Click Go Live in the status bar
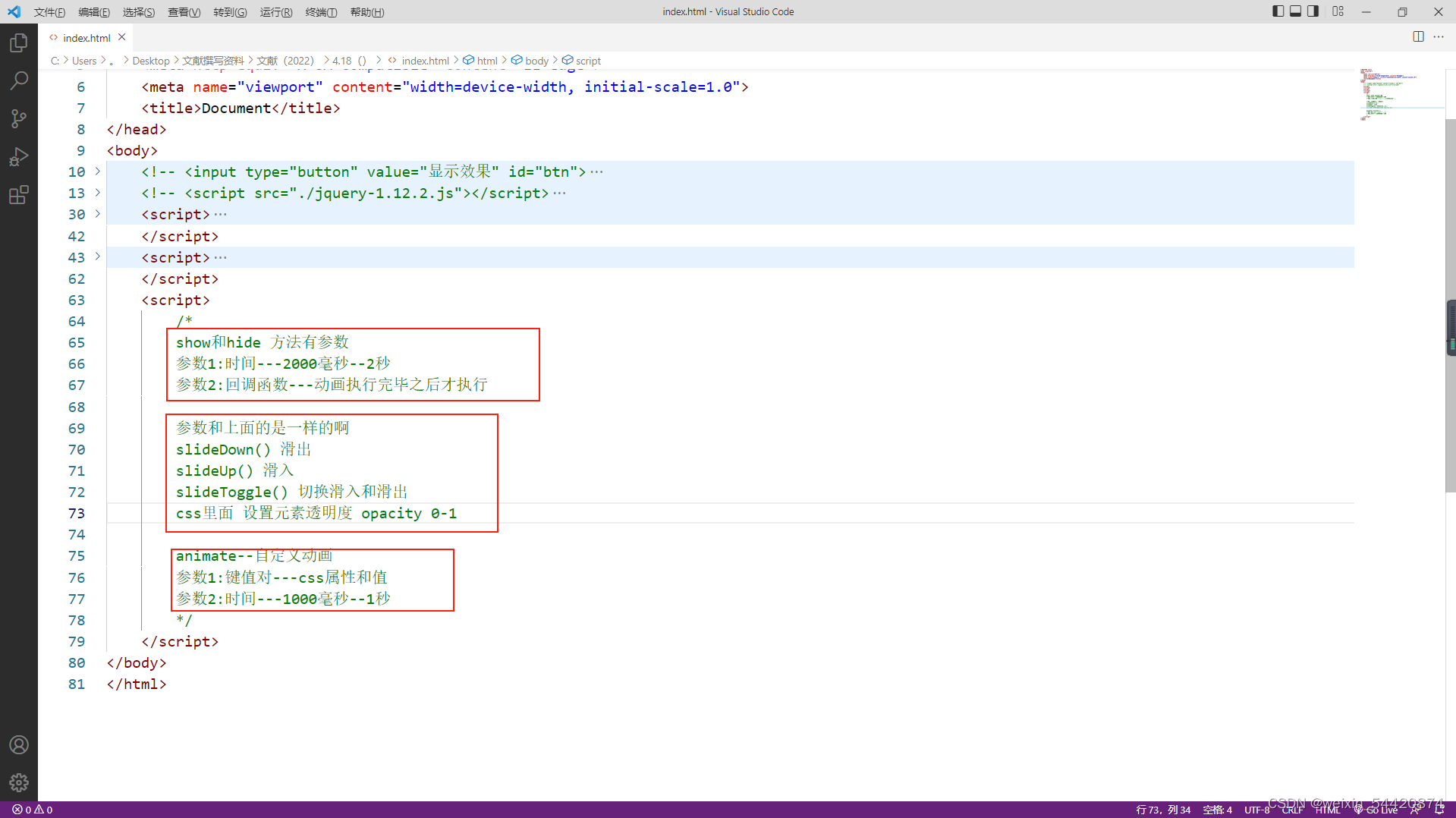 click(1380, 810)
